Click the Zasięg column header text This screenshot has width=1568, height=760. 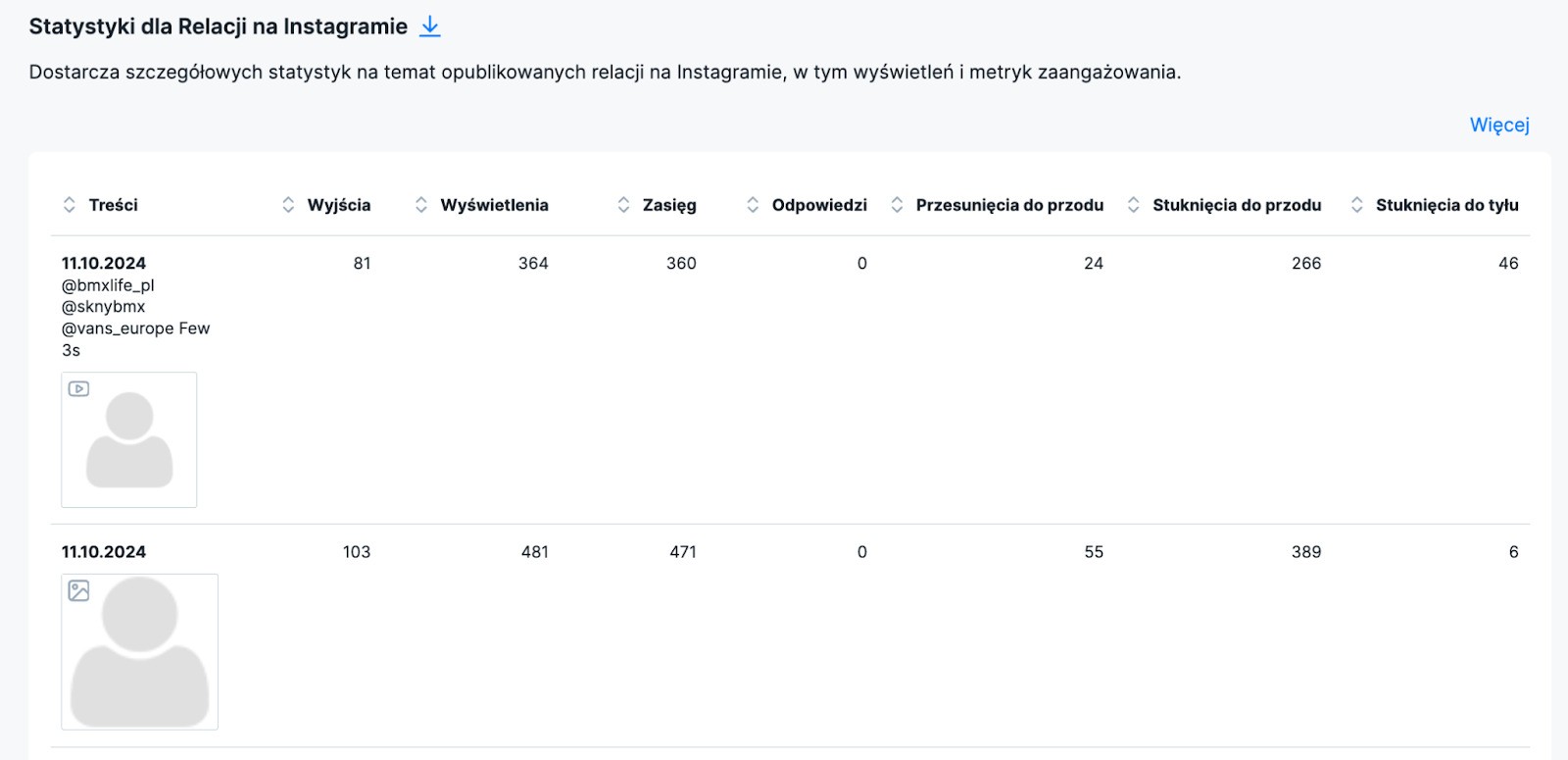coord(669,205)
